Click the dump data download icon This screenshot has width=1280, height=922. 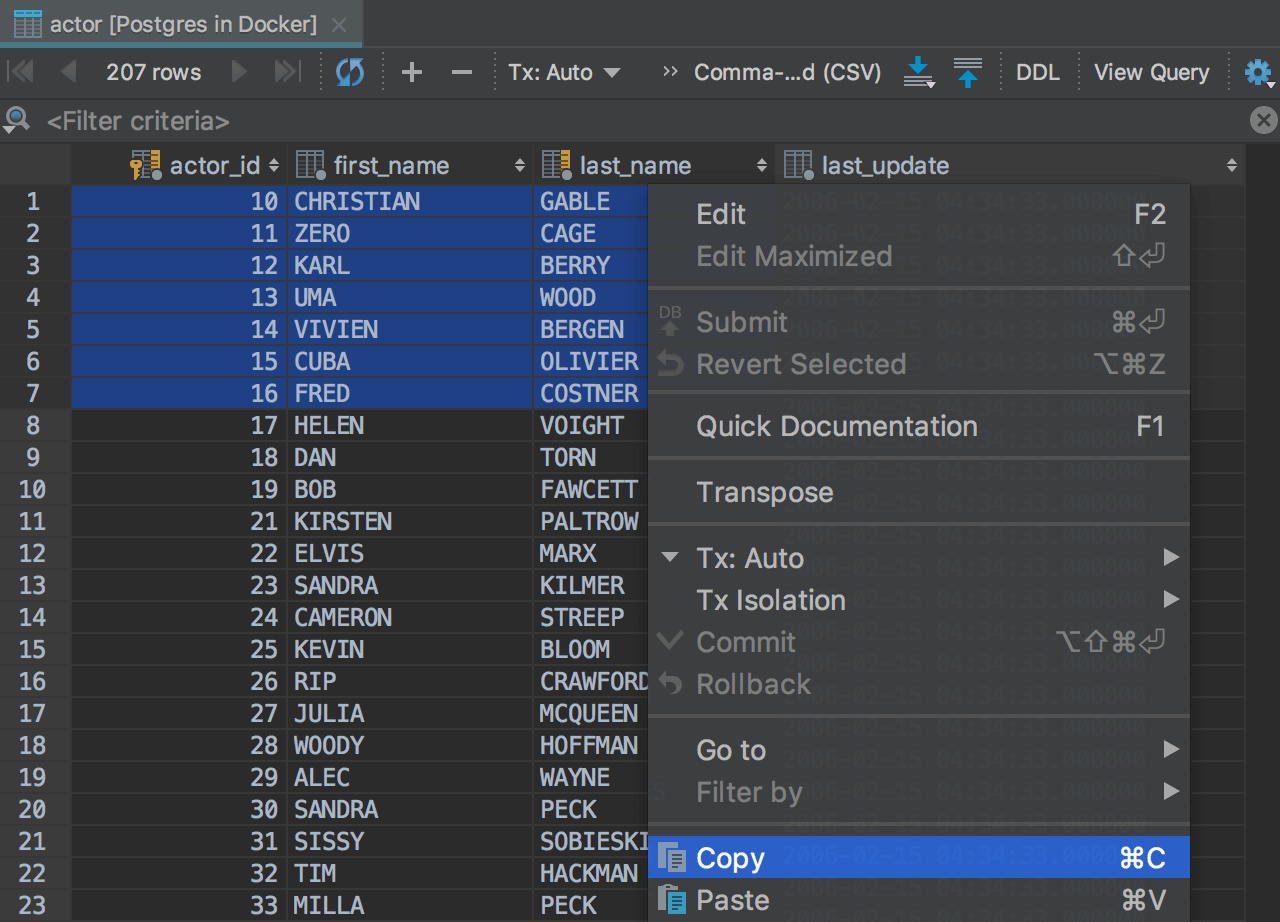click(918, 72)
